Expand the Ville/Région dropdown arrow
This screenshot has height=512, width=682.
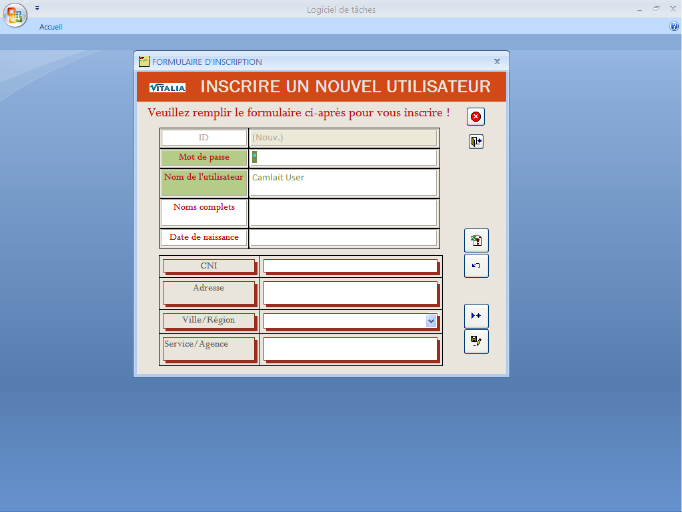tap(431, 321)
